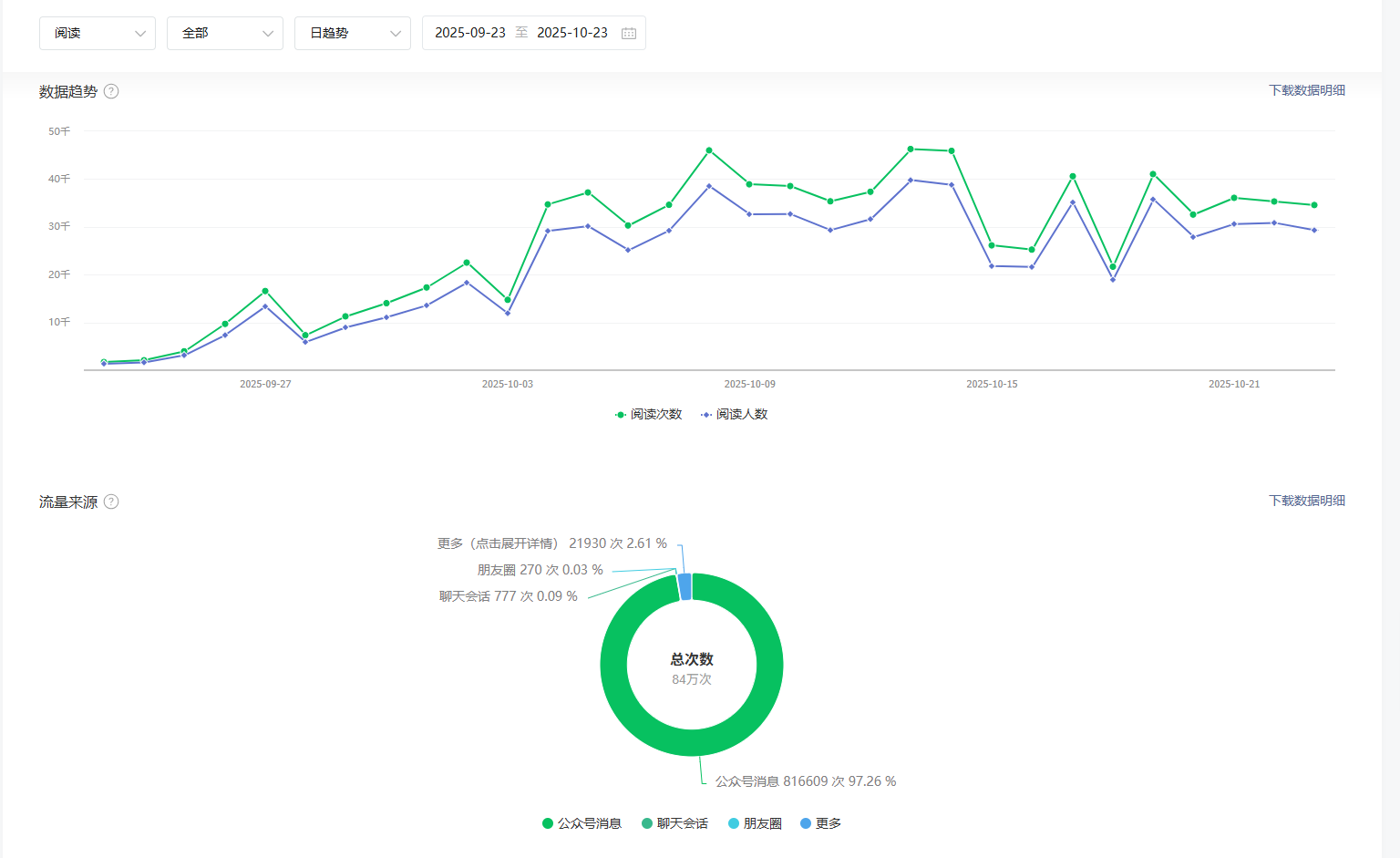Click the blue 更多 slice of donut
The width and height of the screenshot is (1400, 858).
point(685,586)
